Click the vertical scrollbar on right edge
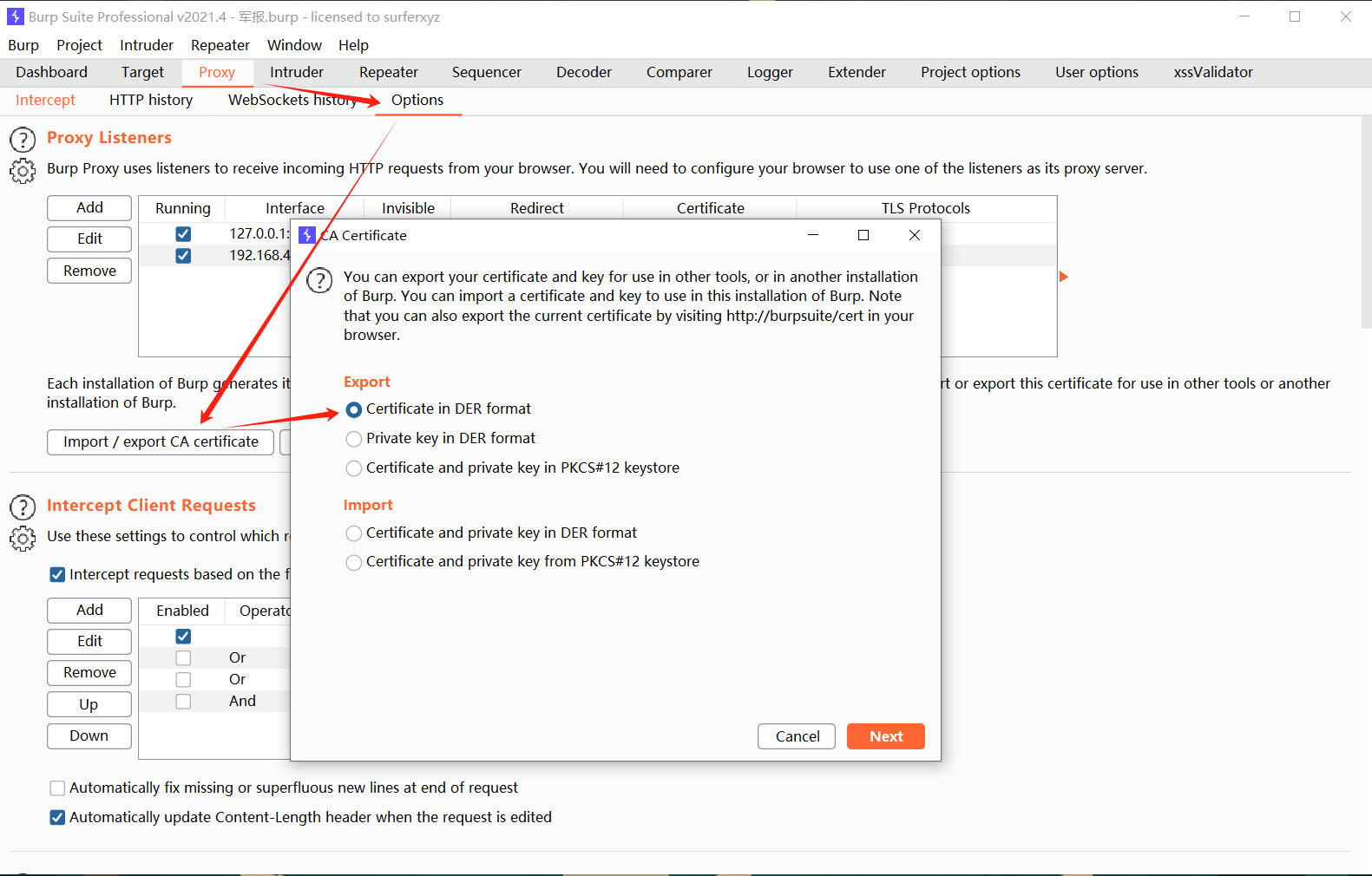This screenshot has width=1372, height=876. coord(1366,223)
